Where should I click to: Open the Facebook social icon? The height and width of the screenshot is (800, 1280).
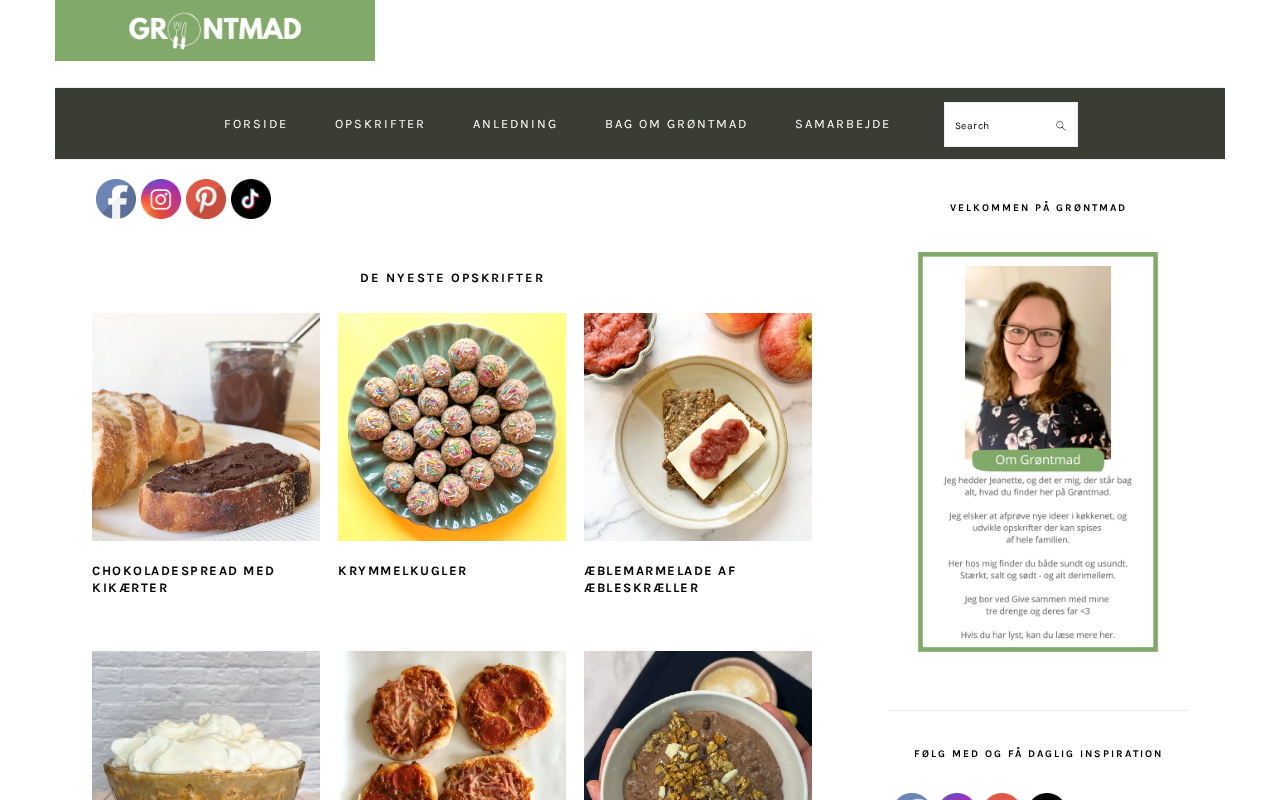116,199
